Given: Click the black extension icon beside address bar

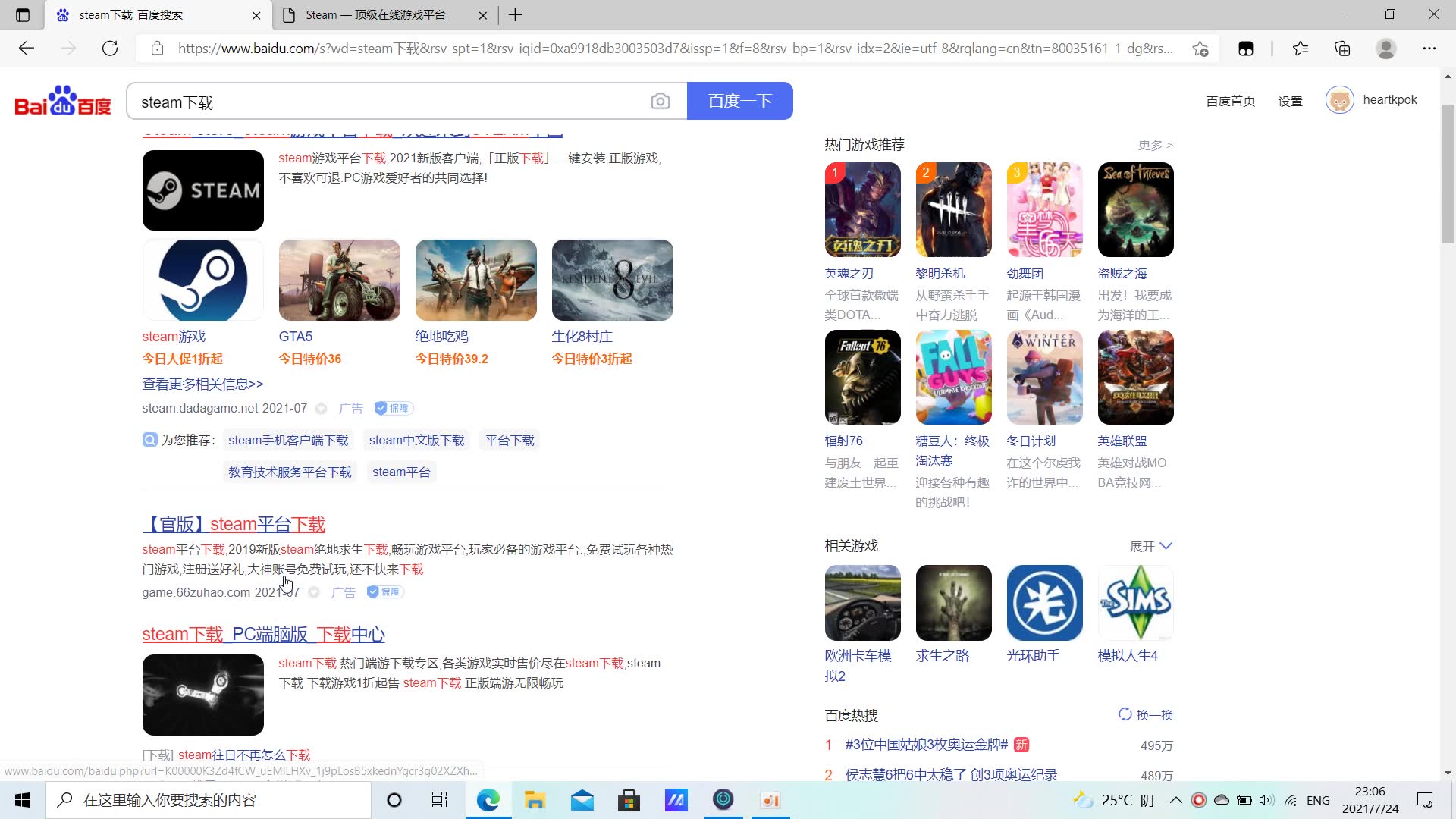Looking at the screenshot, I should (x=1245, y=49).
